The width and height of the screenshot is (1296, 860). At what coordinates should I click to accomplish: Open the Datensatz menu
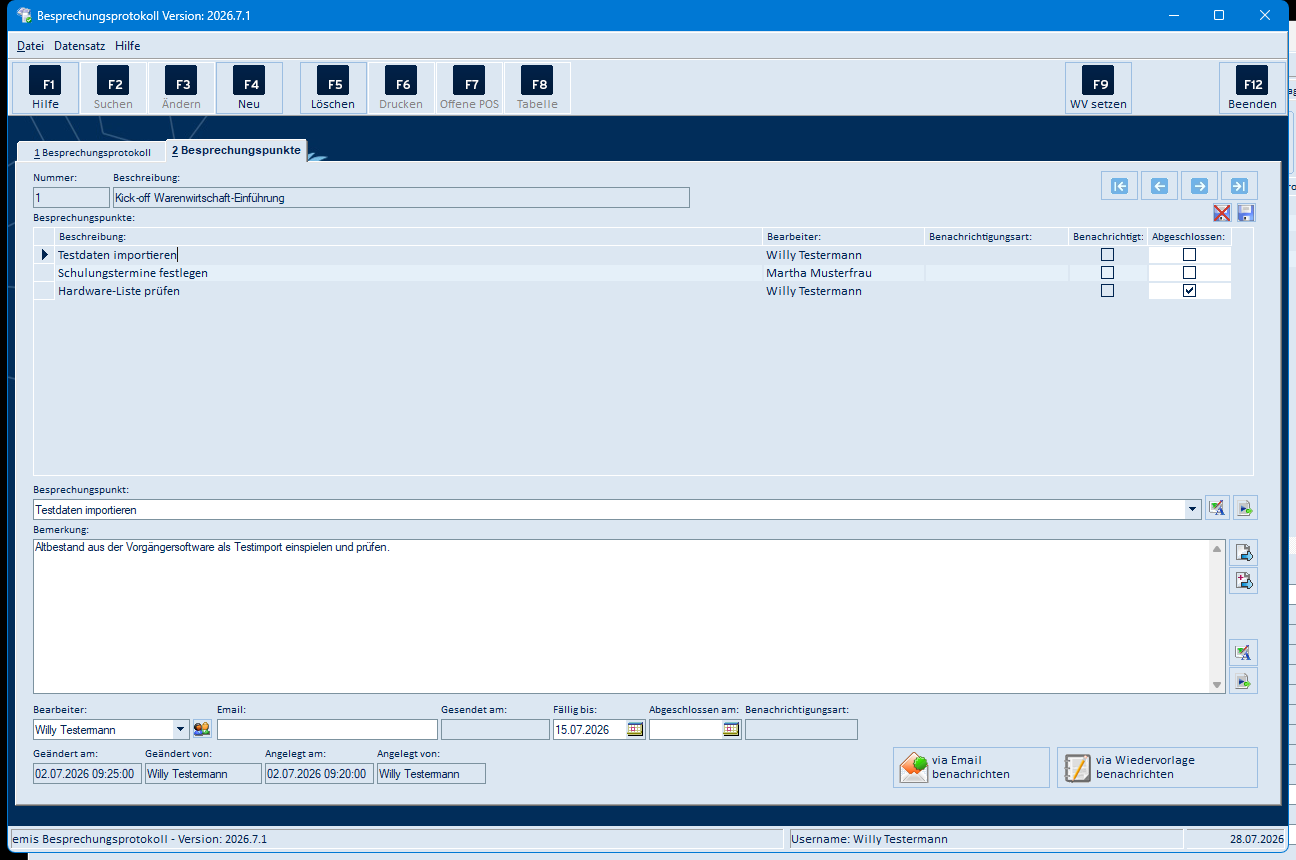coord(80,46)
